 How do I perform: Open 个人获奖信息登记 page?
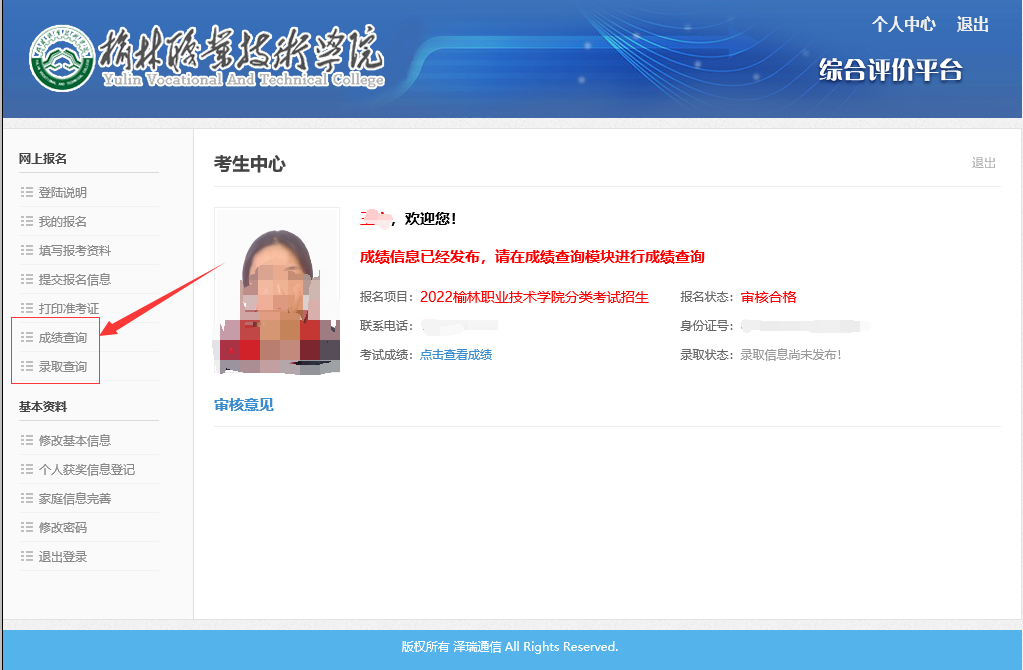coord(86,469)
